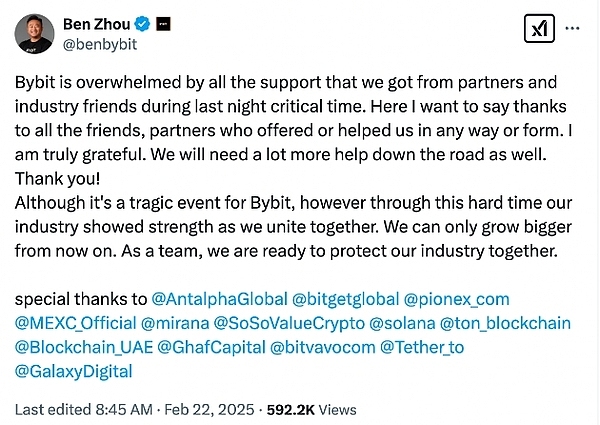
Task: Click the @mirana mention
Action: click(174, 323)
